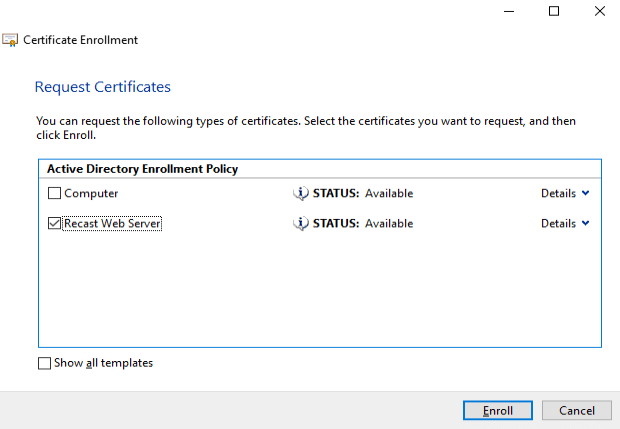
Task: Click the Active Directory Enrollment Policy header
Action: pos(142,169)
